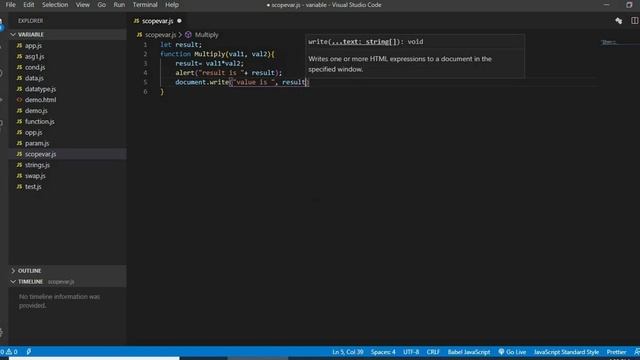
Task: Place cursor on 'let result;' line
Action: (x=181, y=44)
